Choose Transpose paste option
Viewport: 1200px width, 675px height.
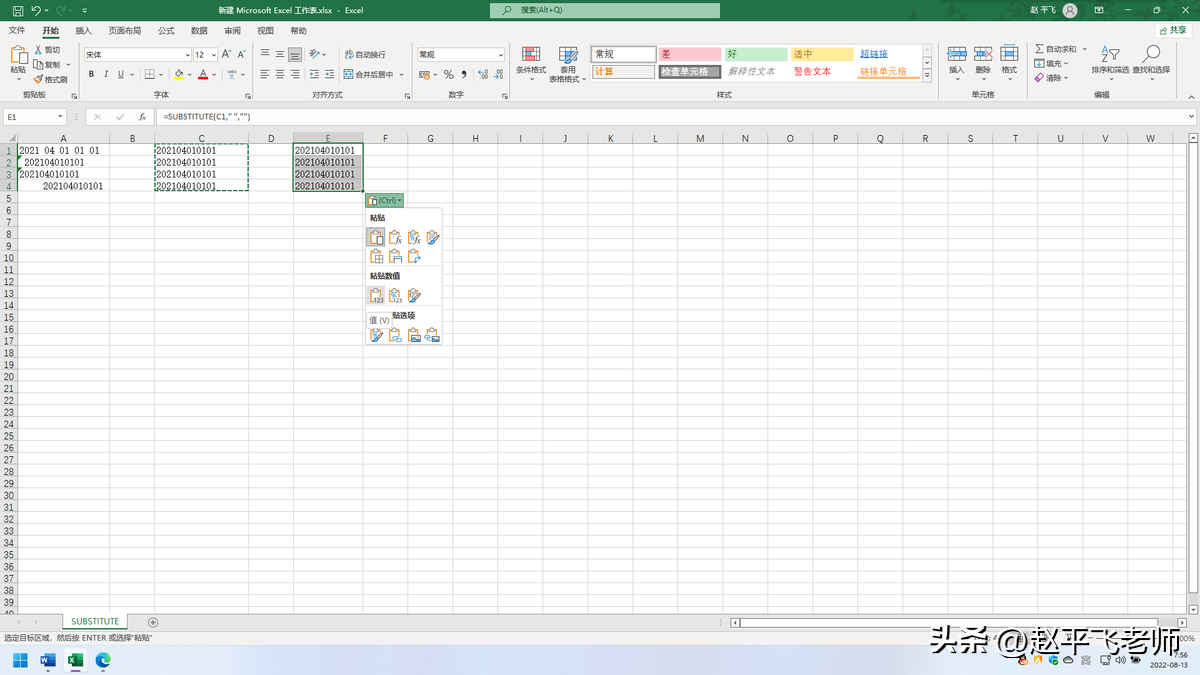tap(414, 256)
